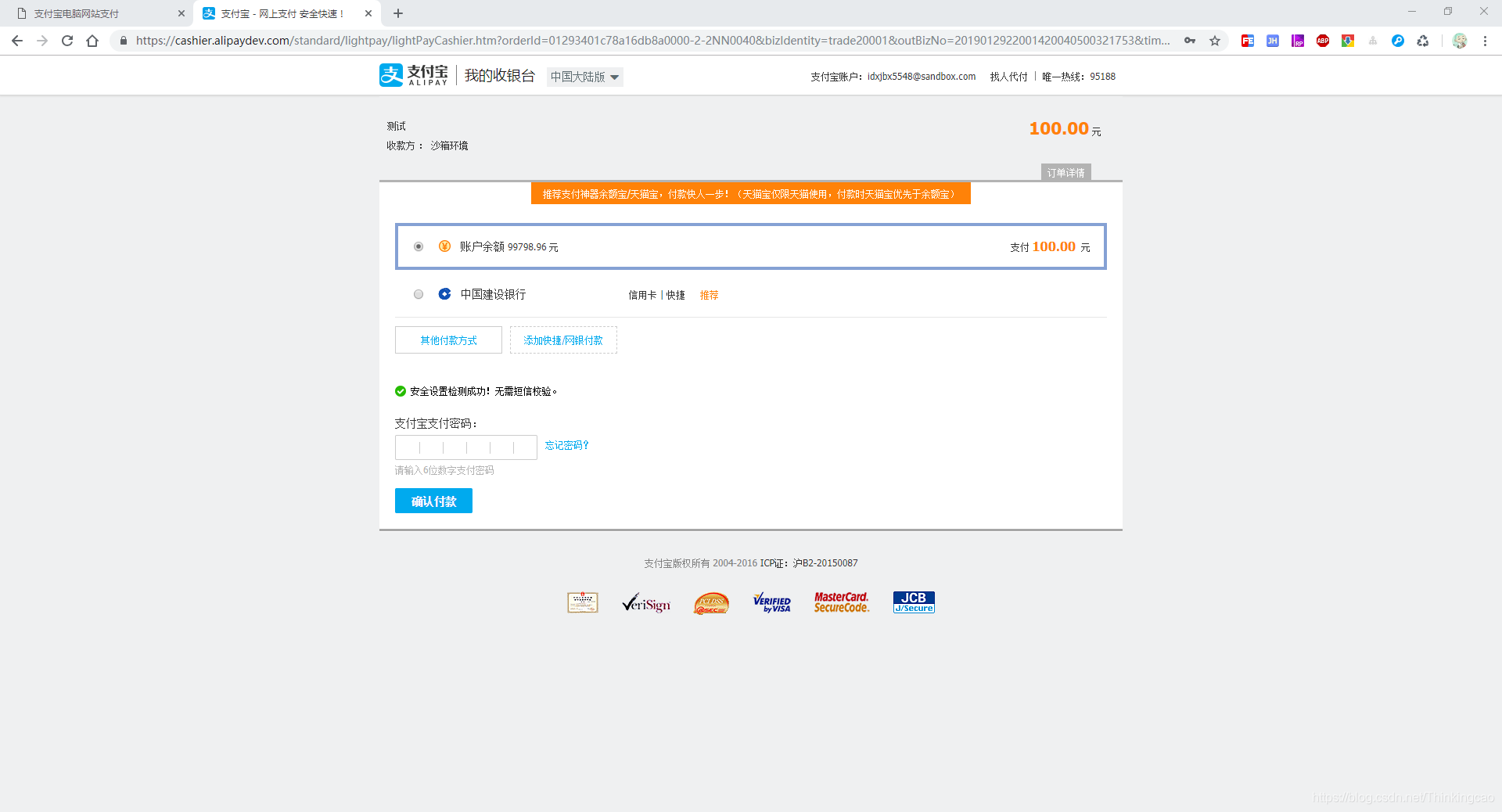Focus the 6-digit payment password field
This screenshot has height=812, width=1502.
click(x=466, y=447)
